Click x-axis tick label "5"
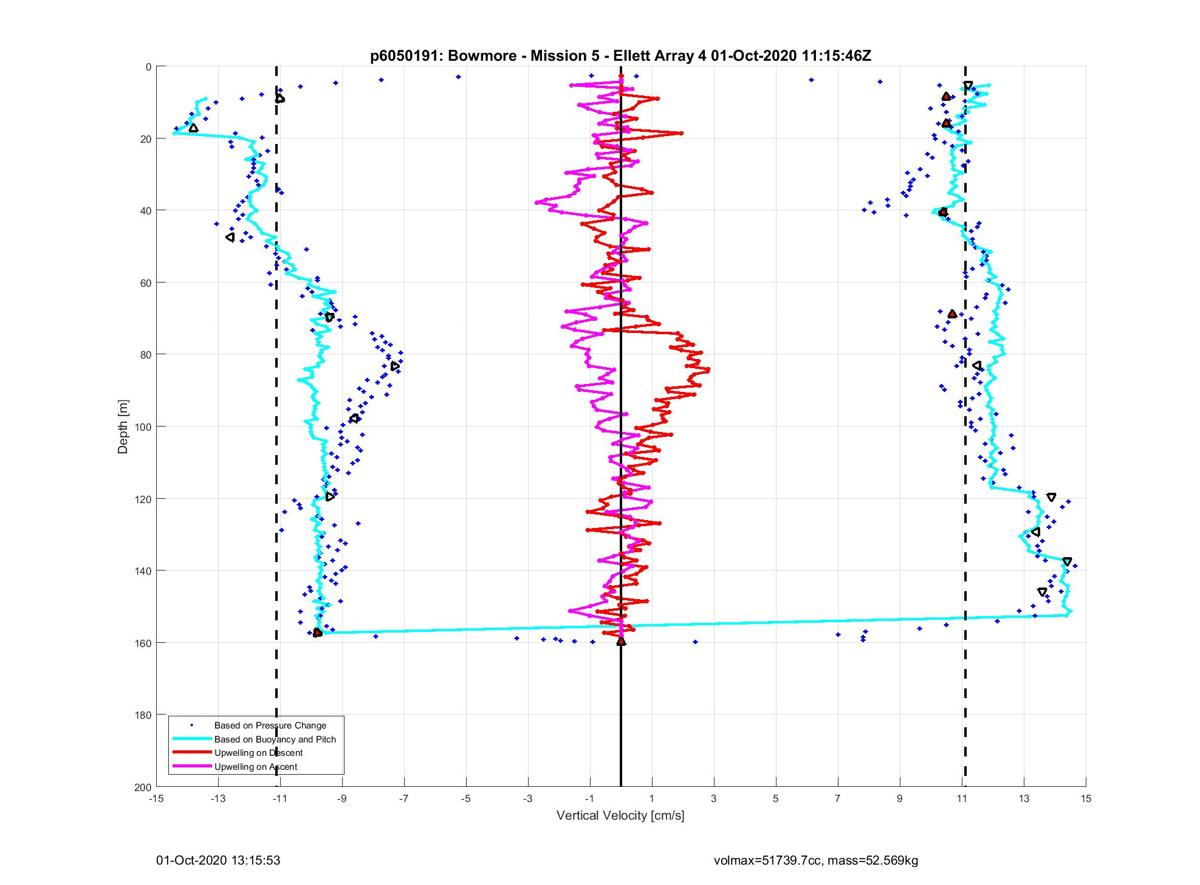Image resolution: width=1200 pixels, height=885 pixels. click(x=776, y=799)
